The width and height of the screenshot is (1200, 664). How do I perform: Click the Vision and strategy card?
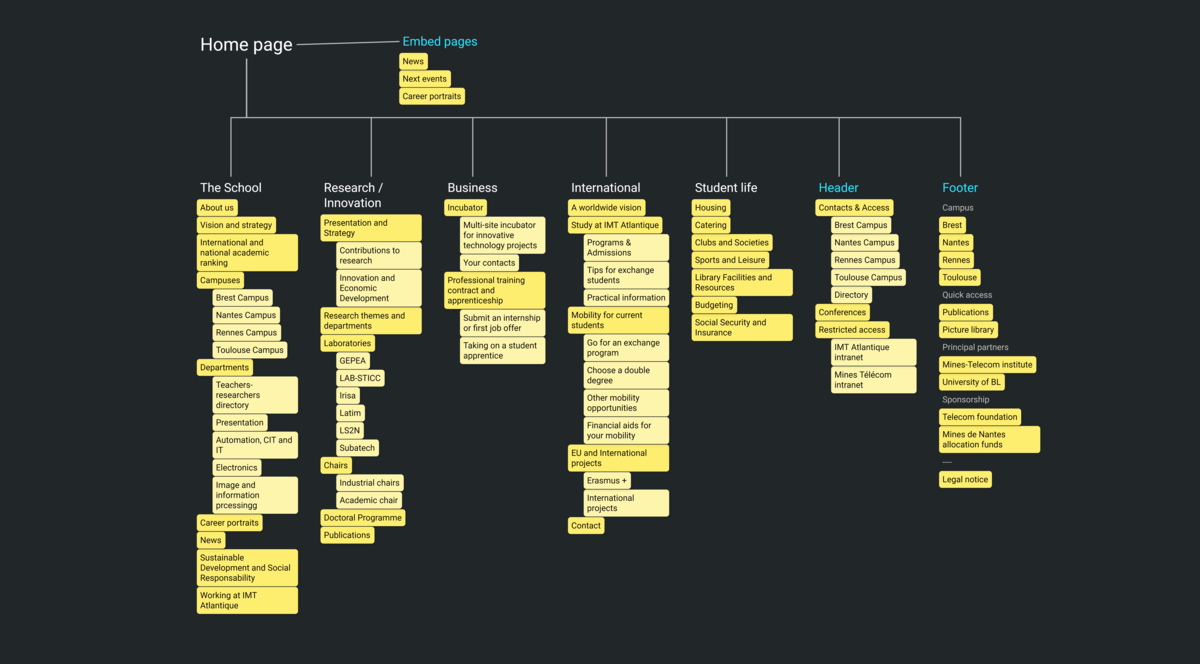pyautogui.click(x=236, y=224)
